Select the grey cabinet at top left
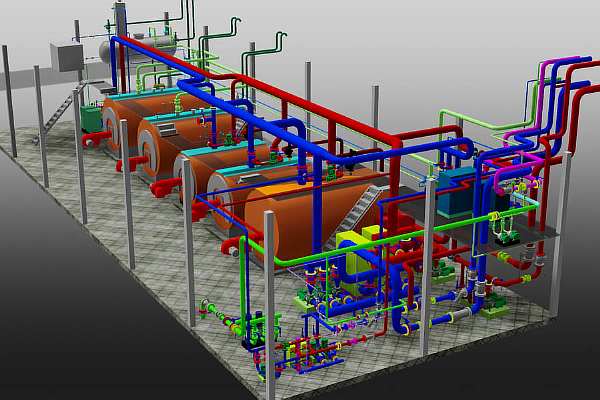Viewport: 600px width, 400px height. 68,56
